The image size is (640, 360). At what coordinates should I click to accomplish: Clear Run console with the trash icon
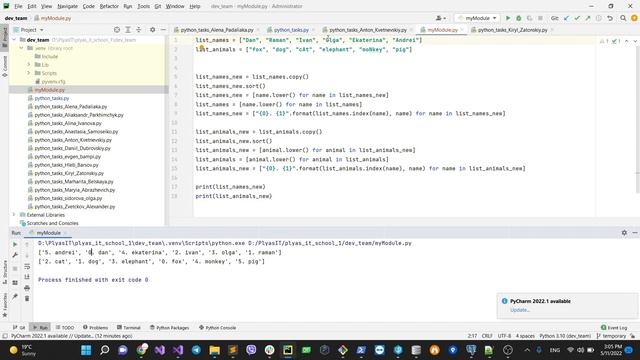click(x=27, y=299)
